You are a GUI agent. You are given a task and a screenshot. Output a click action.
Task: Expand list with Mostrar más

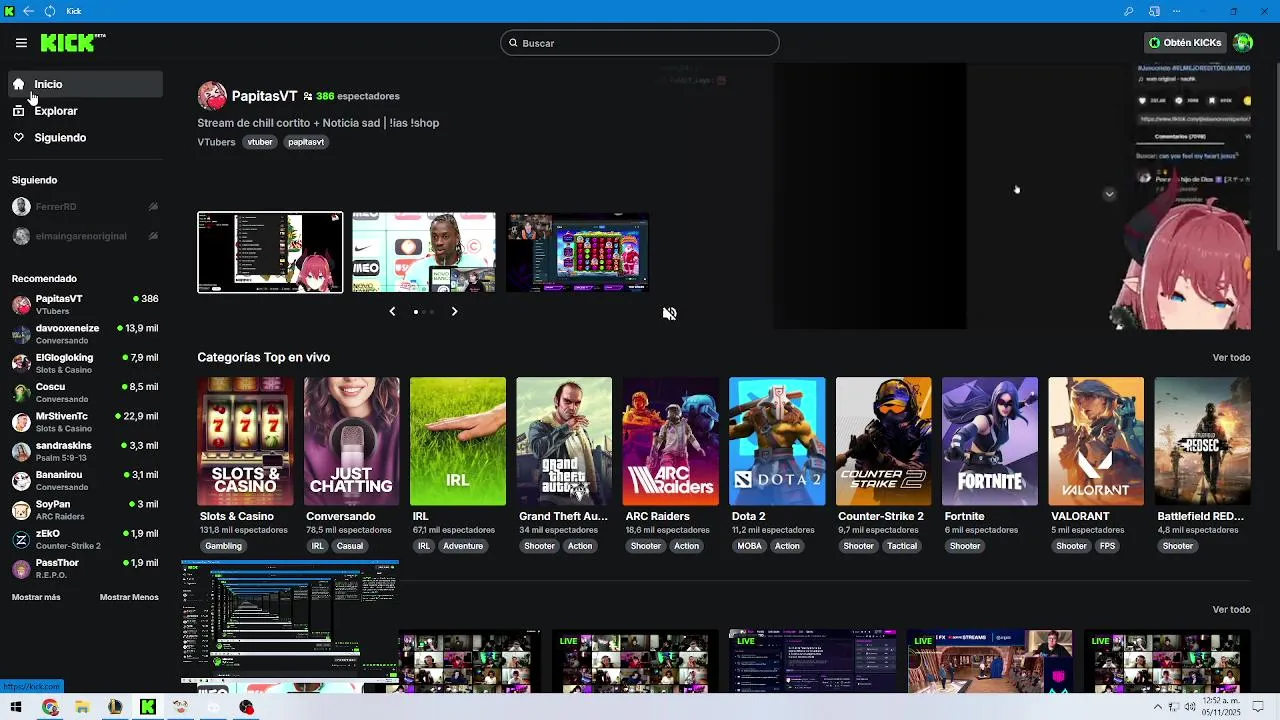click(36, 597)
